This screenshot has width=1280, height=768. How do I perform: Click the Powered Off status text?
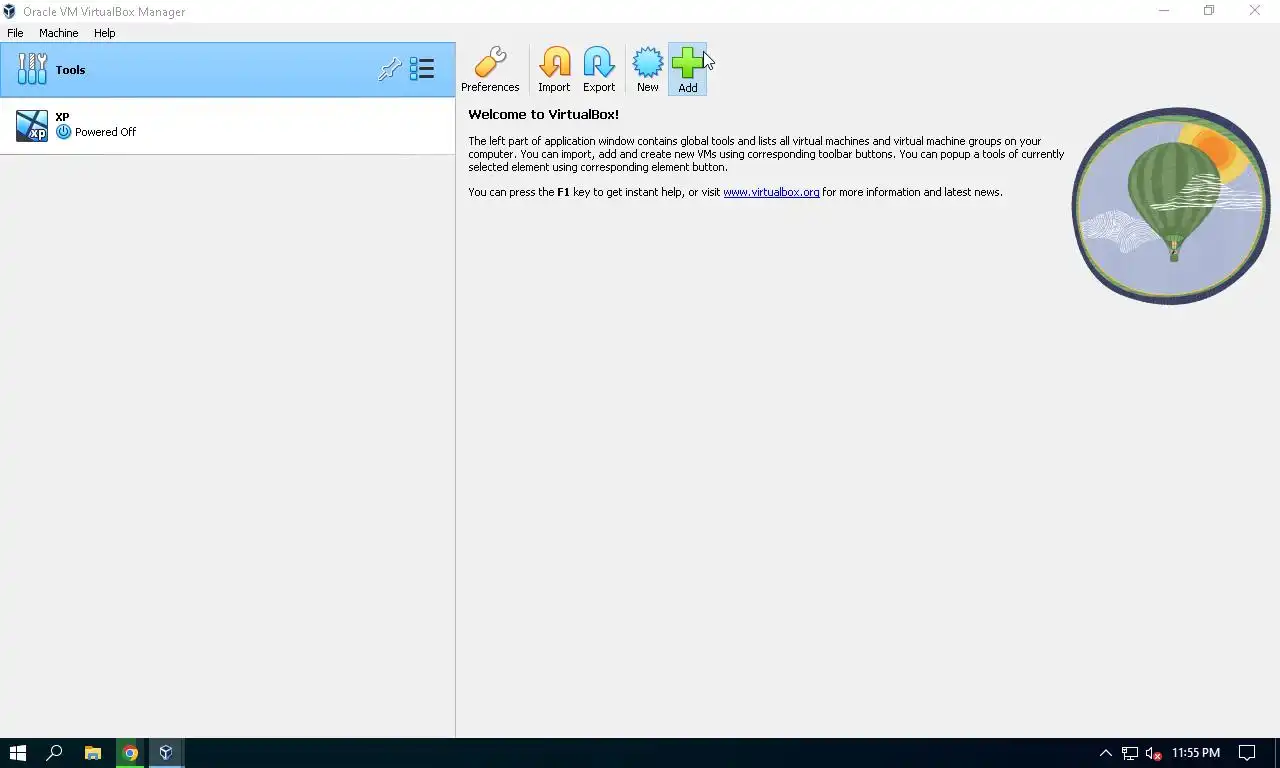[x=105, y=132]
